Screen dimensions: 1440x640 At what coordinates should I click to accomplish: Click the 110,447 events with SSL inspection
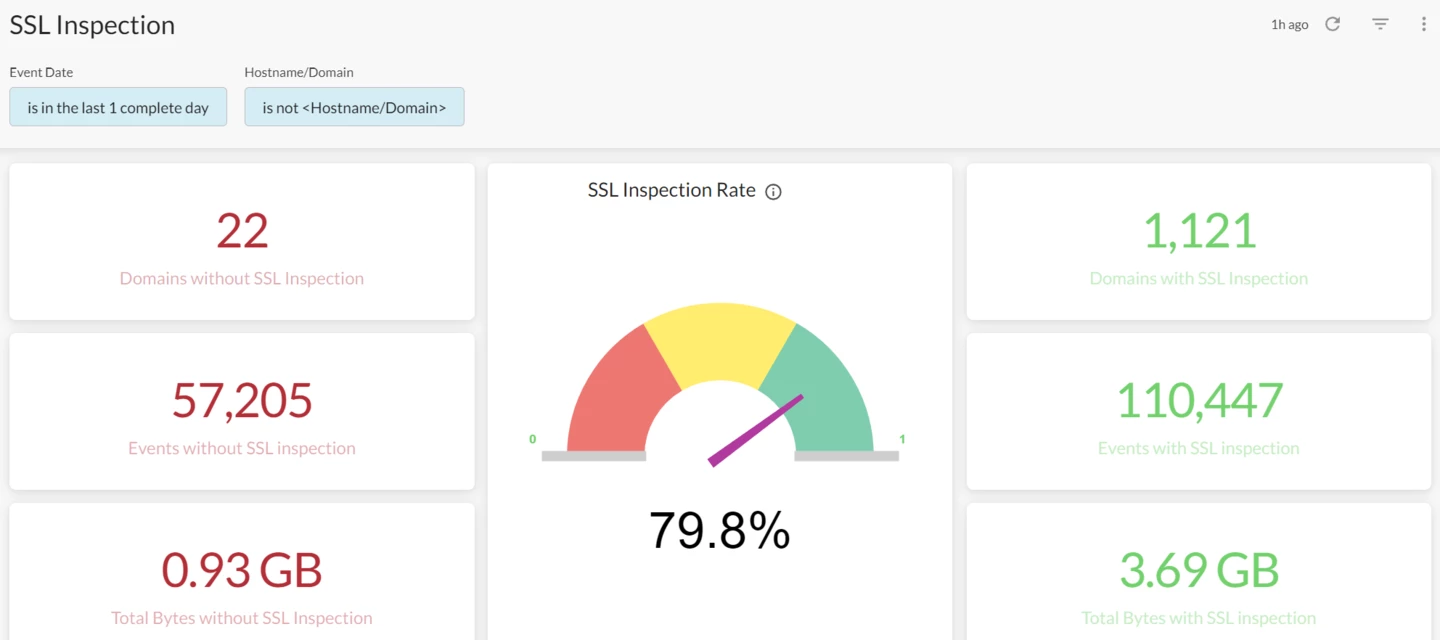(1198, 401)
